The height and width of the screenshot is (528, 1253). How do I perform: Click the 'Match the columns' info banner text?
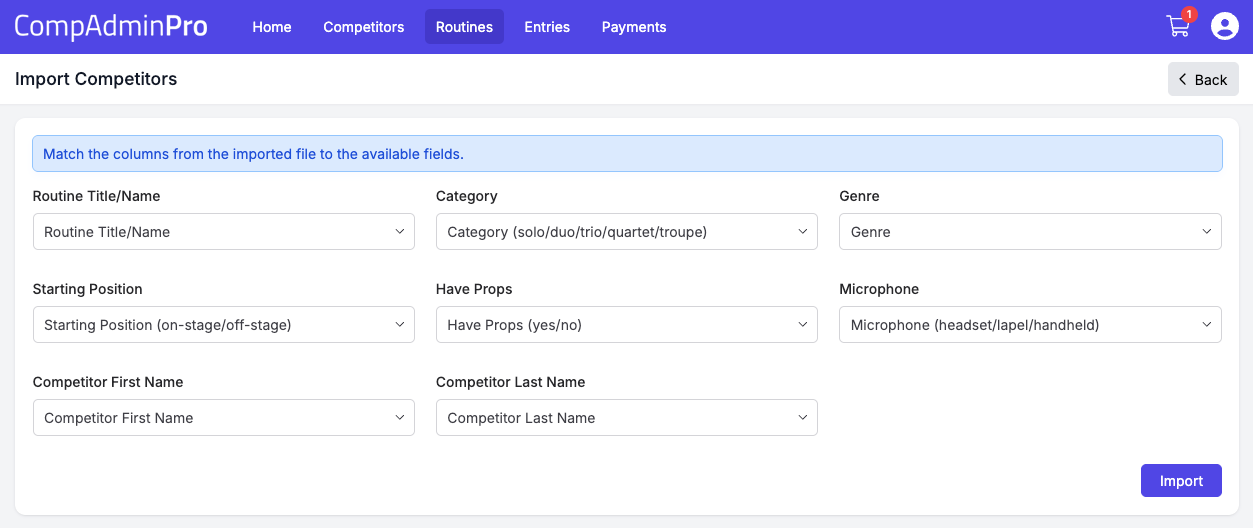253,154
